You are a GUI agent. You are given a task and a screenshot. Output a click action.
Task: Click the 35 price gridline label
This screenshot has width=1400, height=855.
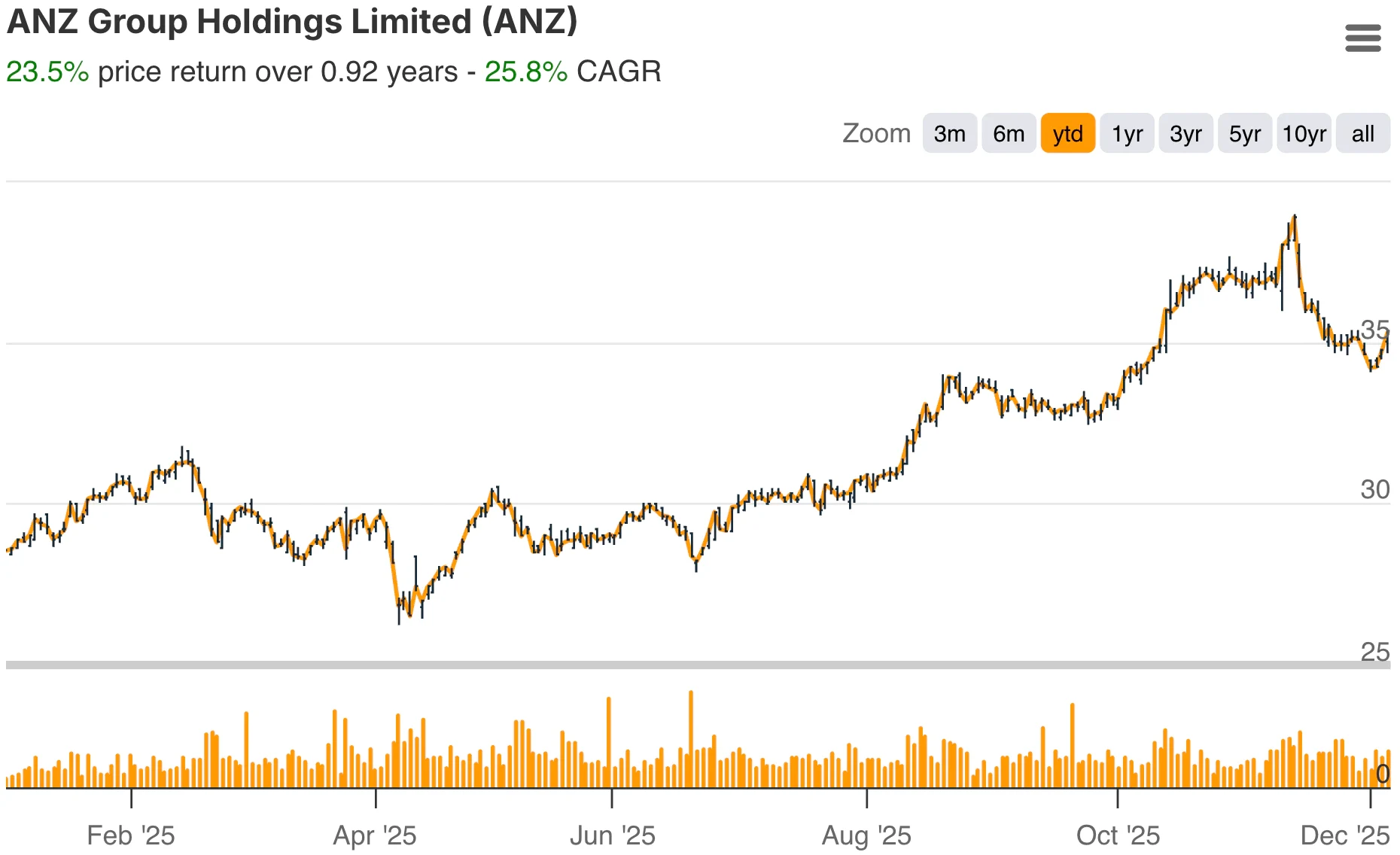pyautogui.click(x=1376, y=329)
